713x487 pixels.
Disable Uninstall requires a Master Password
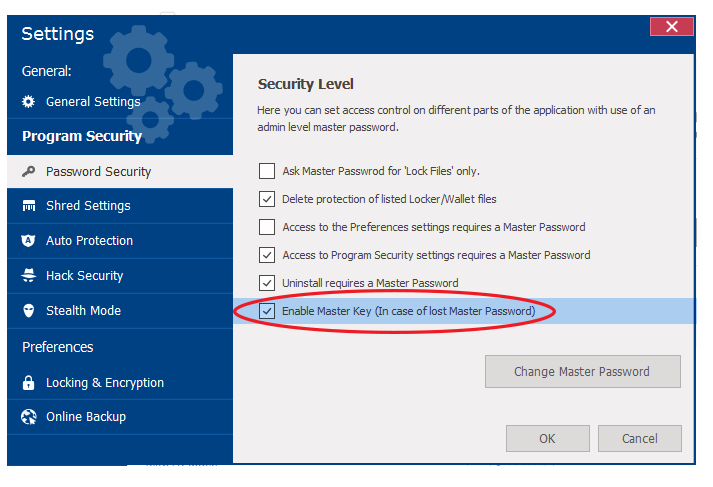pos(267,283)
